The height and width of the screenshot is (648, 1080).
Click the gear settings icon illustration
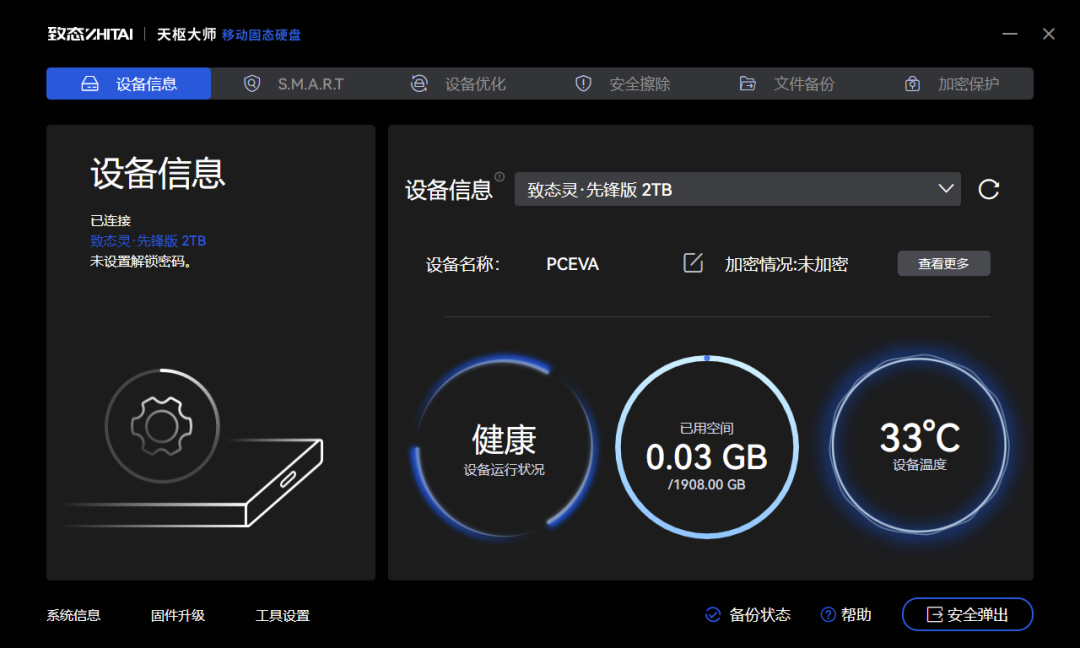point(162,426)
